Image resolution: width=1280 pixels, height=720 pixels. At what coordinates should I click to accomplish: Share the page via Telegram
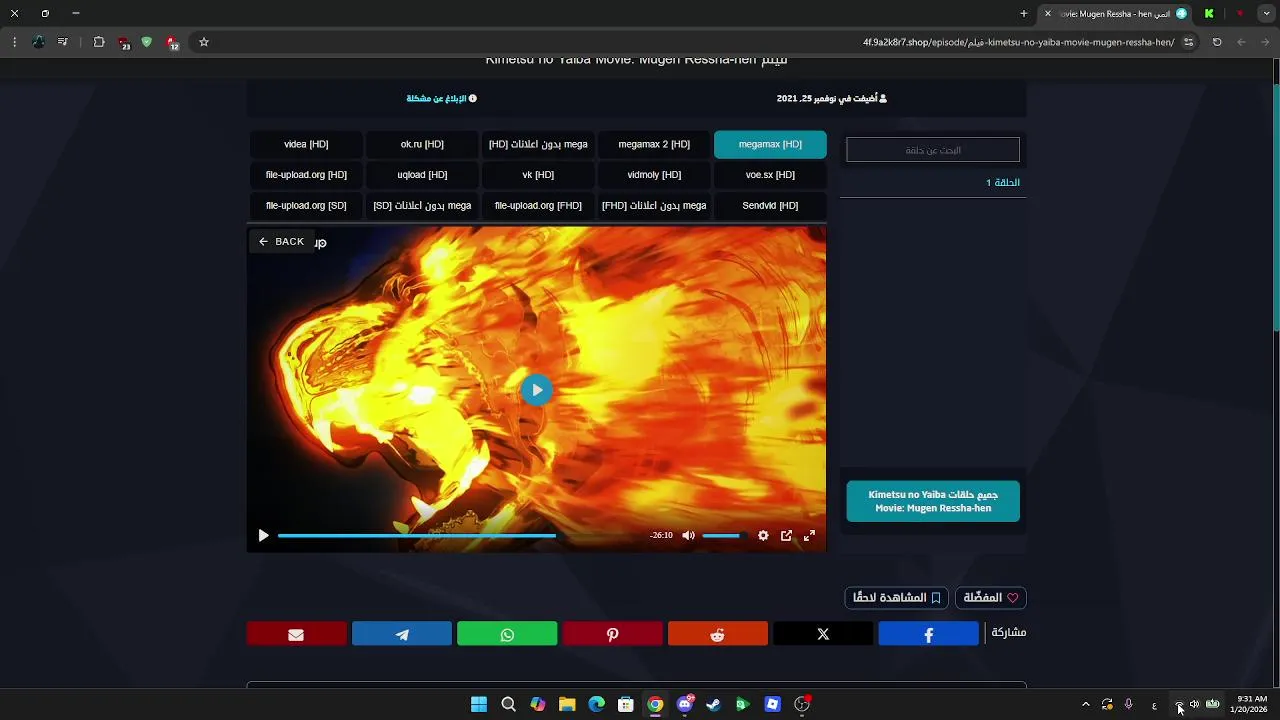point(402,634)
